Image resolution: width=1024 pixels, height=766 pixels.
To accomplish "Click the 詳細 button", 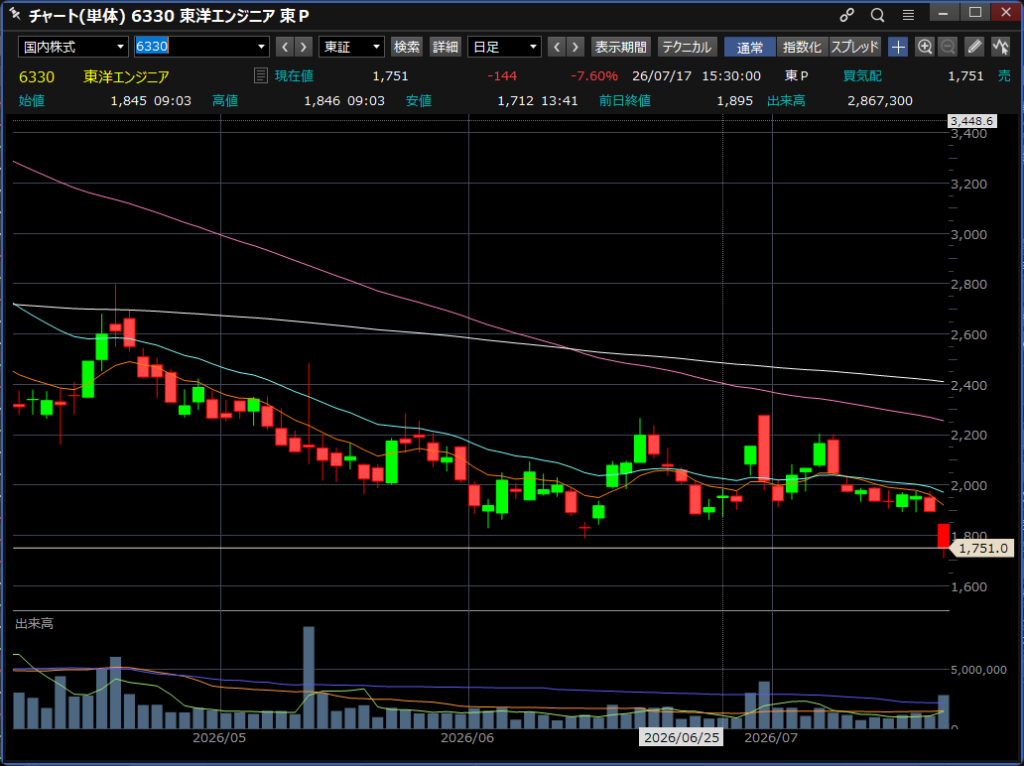I will coord(445,47).
